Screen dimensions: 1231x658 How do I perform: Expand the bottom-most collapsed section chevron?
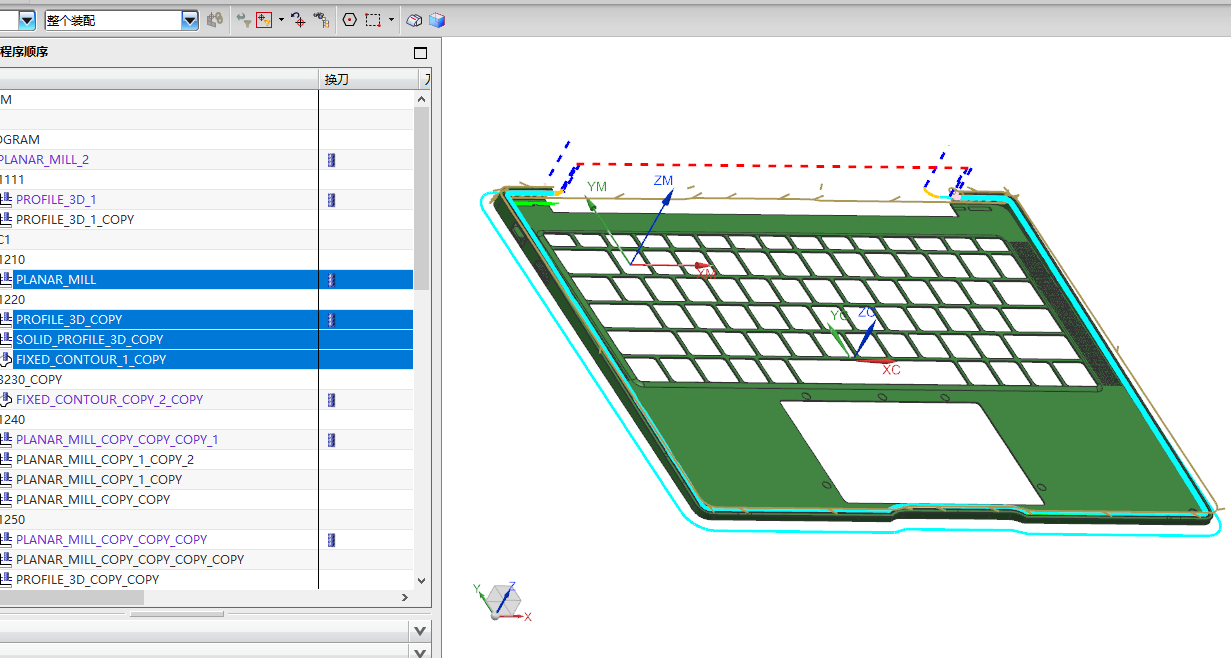click(x=421, y=651)
